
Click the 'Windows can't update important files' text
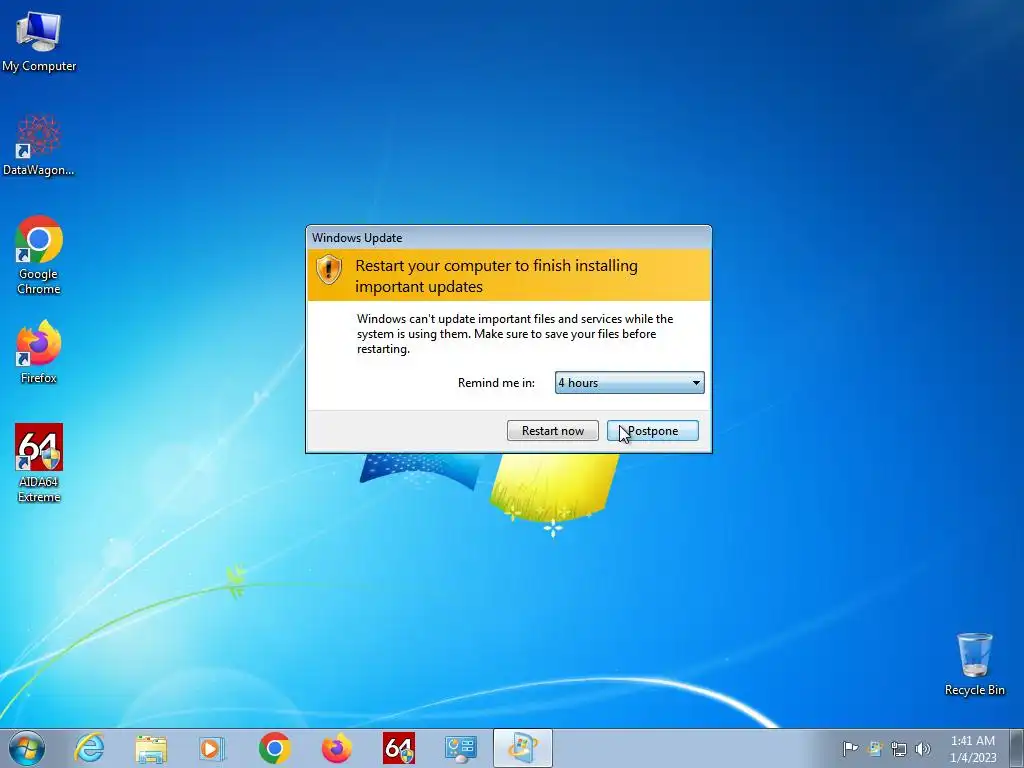515,334
